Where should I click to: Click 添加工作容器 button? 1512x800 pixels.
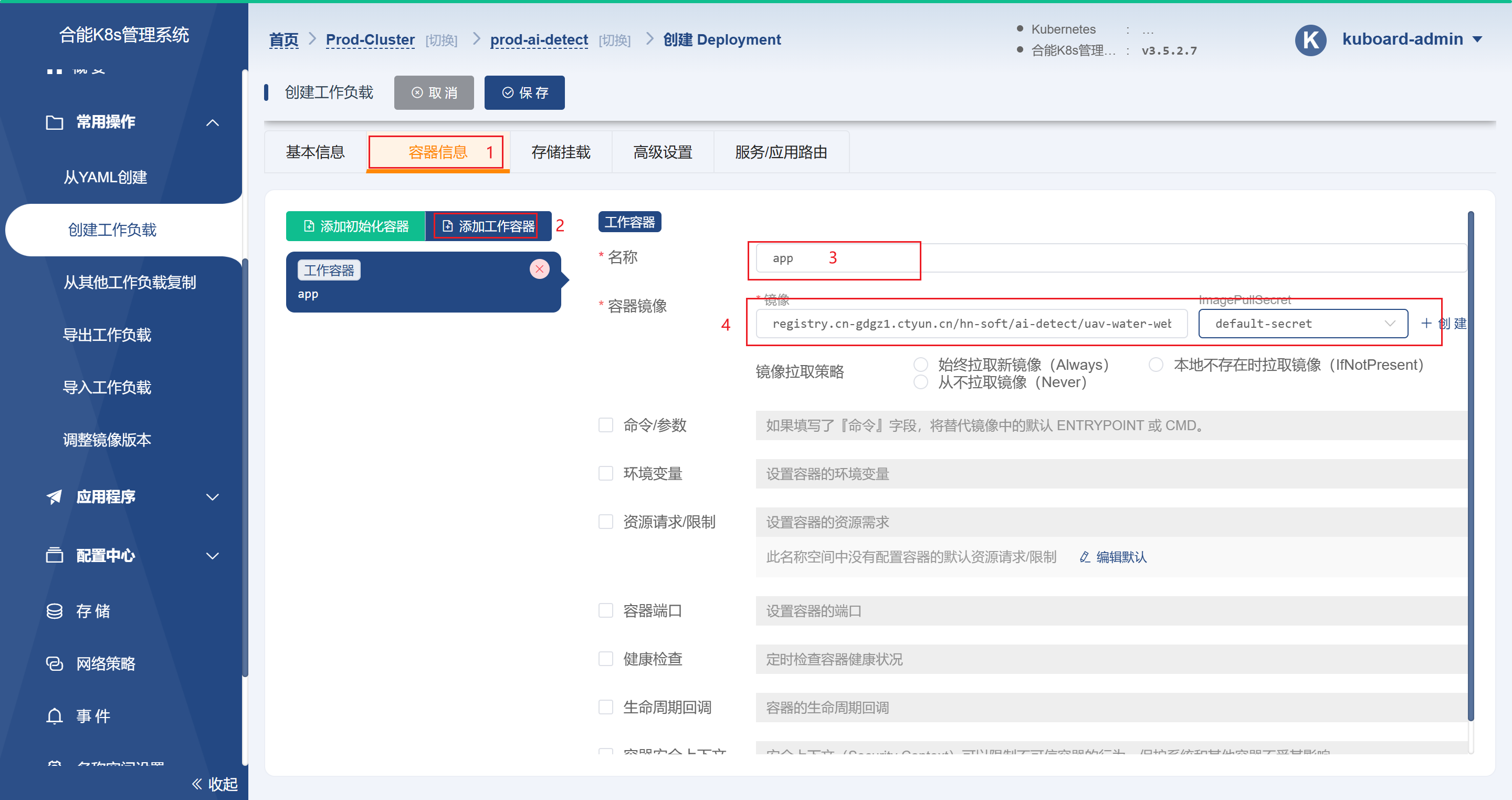tap(488, 226)
